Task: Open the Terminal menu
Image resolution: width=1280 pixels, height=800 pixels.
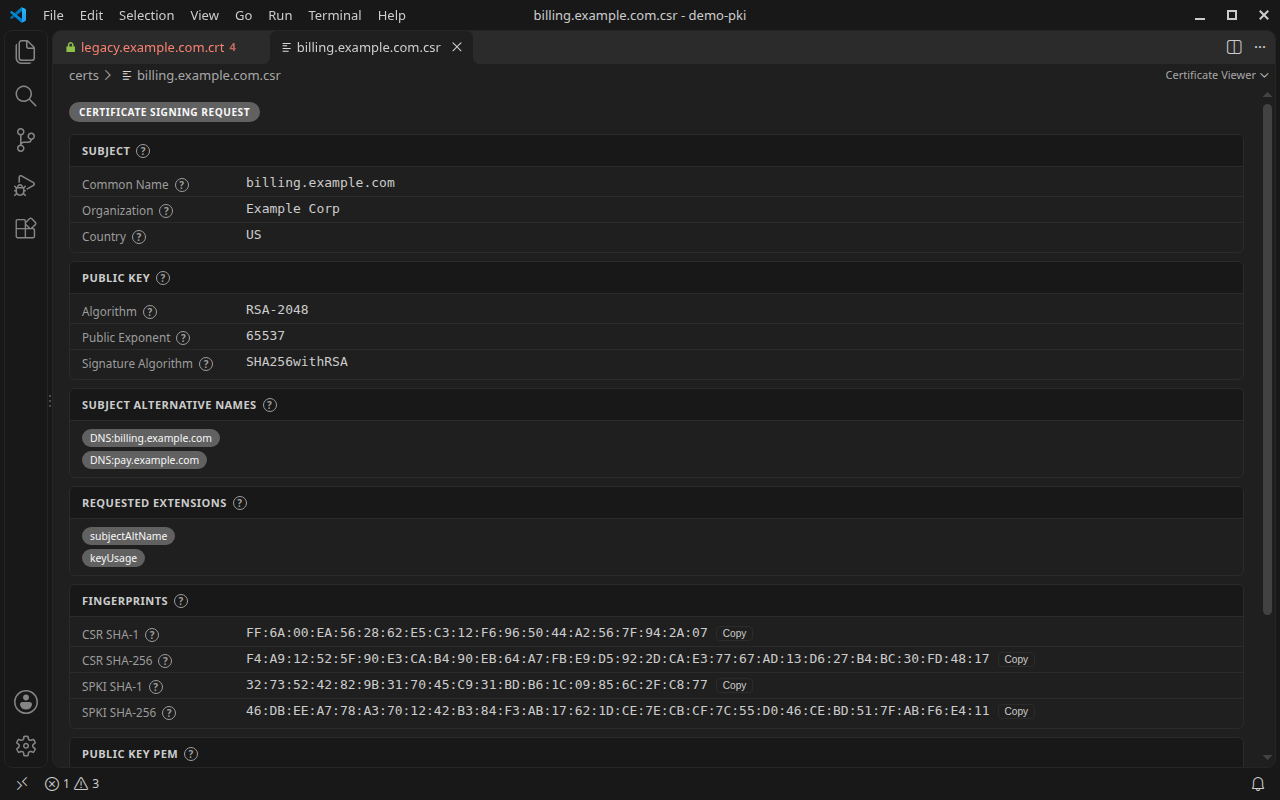Action: [x=335, y=15]
